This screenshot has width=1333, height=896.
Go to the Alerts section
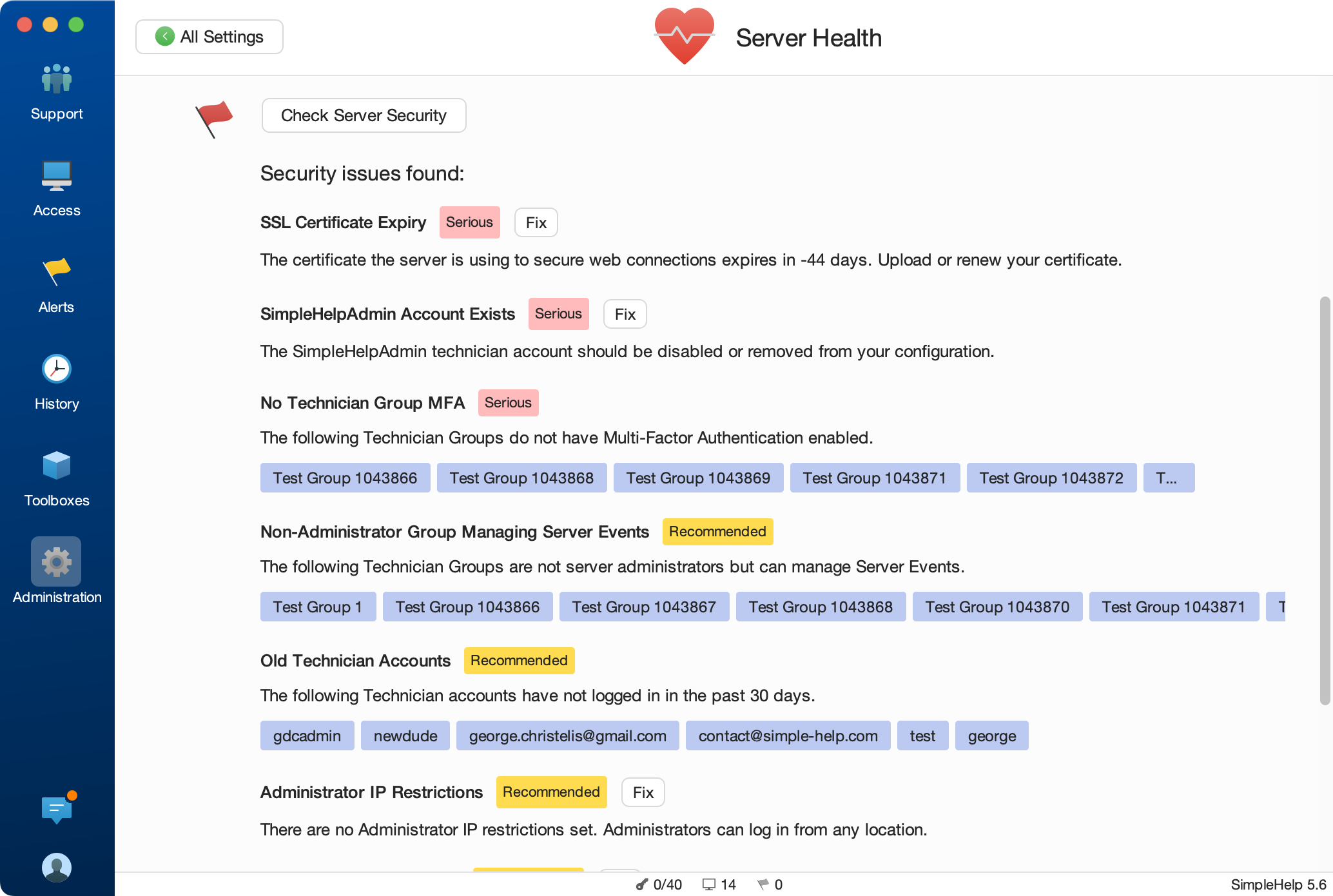point(57,286)
